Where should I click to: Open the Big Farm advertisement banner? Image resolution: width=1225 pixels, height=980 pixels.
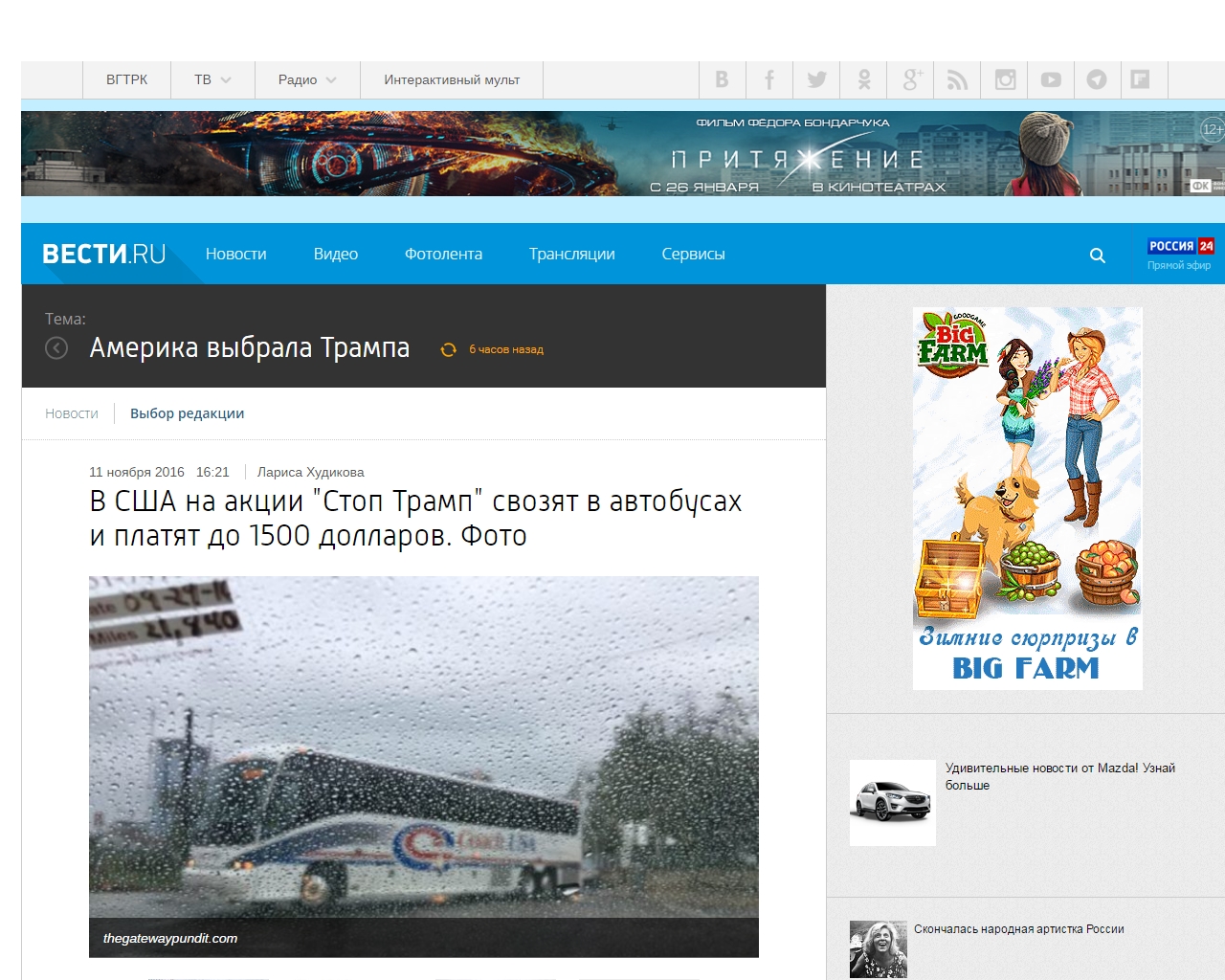[1027, 498]
